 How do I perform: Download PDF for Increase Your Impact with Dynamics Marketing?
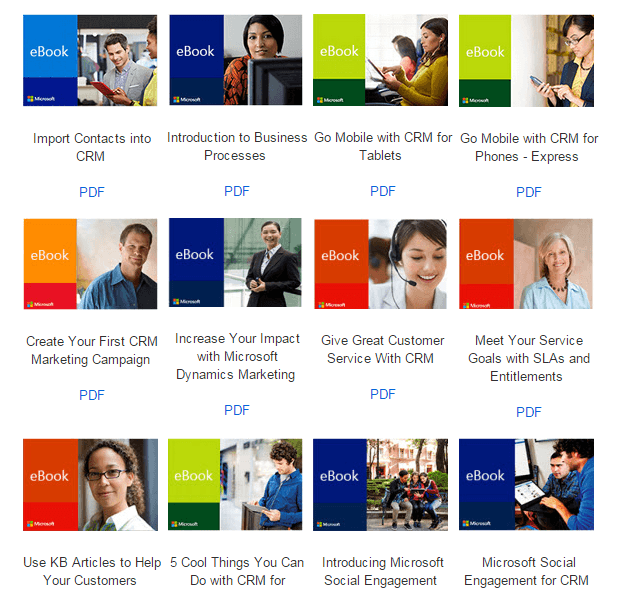[x=237, y=410]
